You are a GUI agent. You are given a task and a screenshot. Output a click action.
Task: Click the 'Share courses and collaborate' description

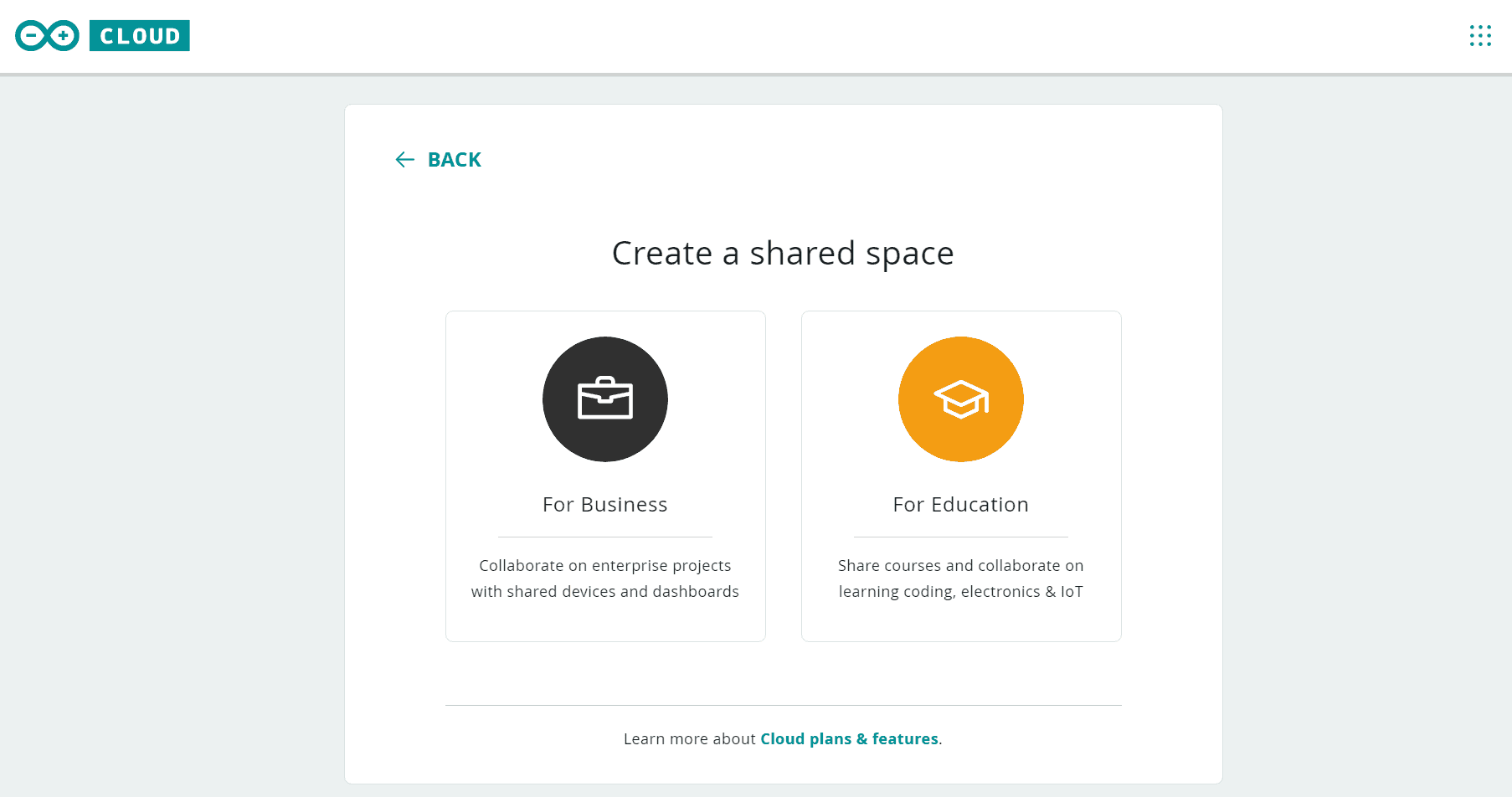(x=960, y=566)
